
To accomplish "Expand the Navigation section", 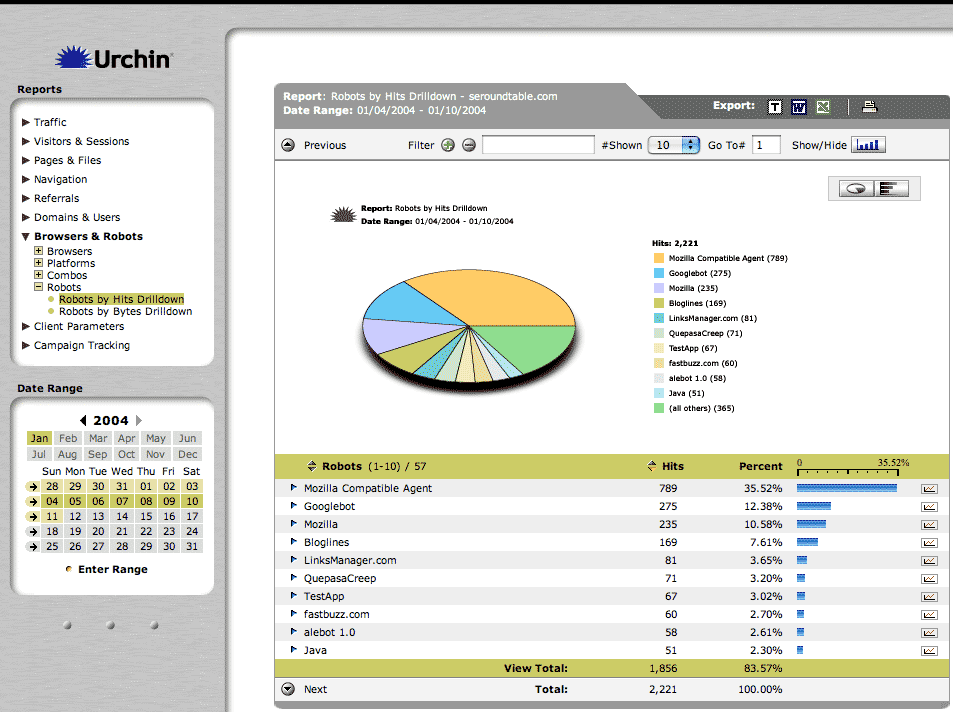I will point(26,179).
